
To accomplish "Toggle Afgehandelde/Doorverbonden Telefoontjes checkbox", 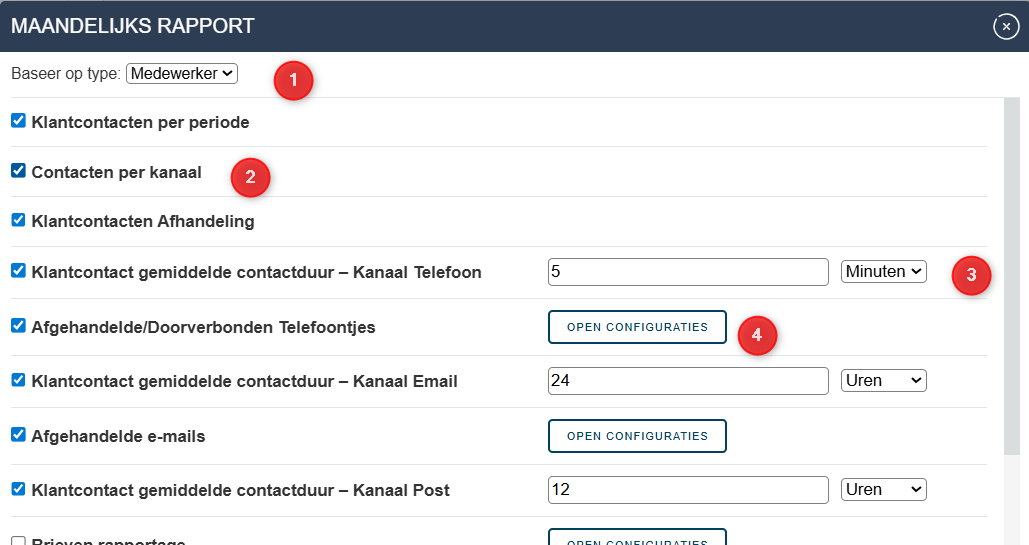I will (18, 326).
